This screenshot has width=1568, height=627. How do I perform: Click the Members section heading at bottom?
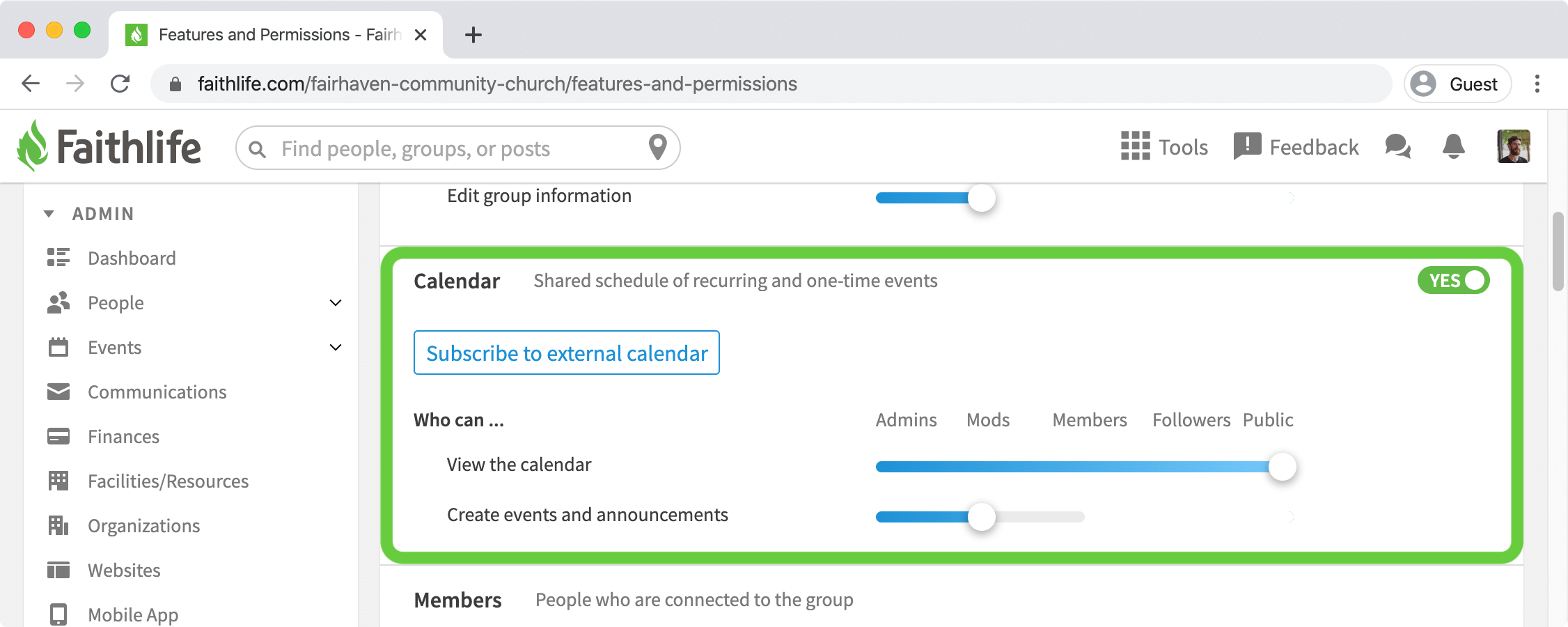[x=457, y=600]
